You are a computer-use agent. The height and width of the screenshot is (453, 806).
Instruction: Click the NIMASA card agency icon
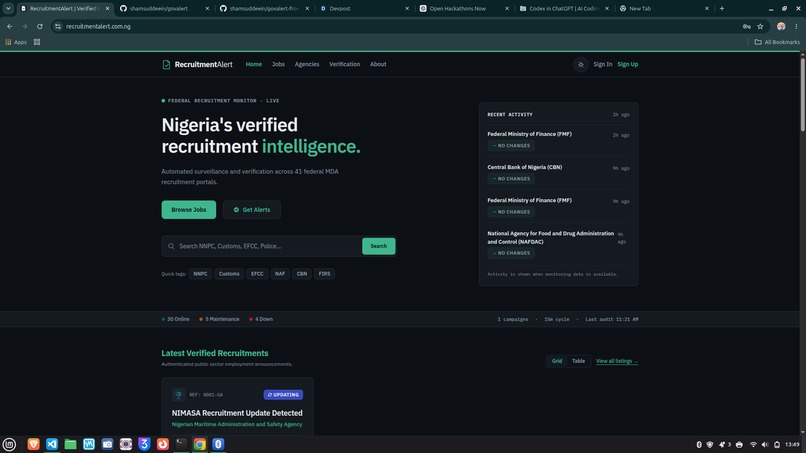[x=178, y=394]
